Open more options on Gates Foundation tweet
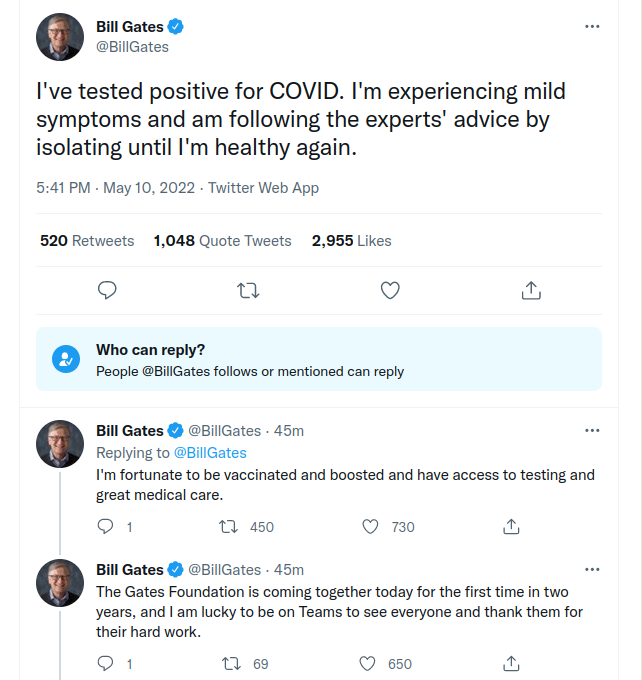Screen dimensions: 642x680 pyautogui.click(x=592, y=570)
